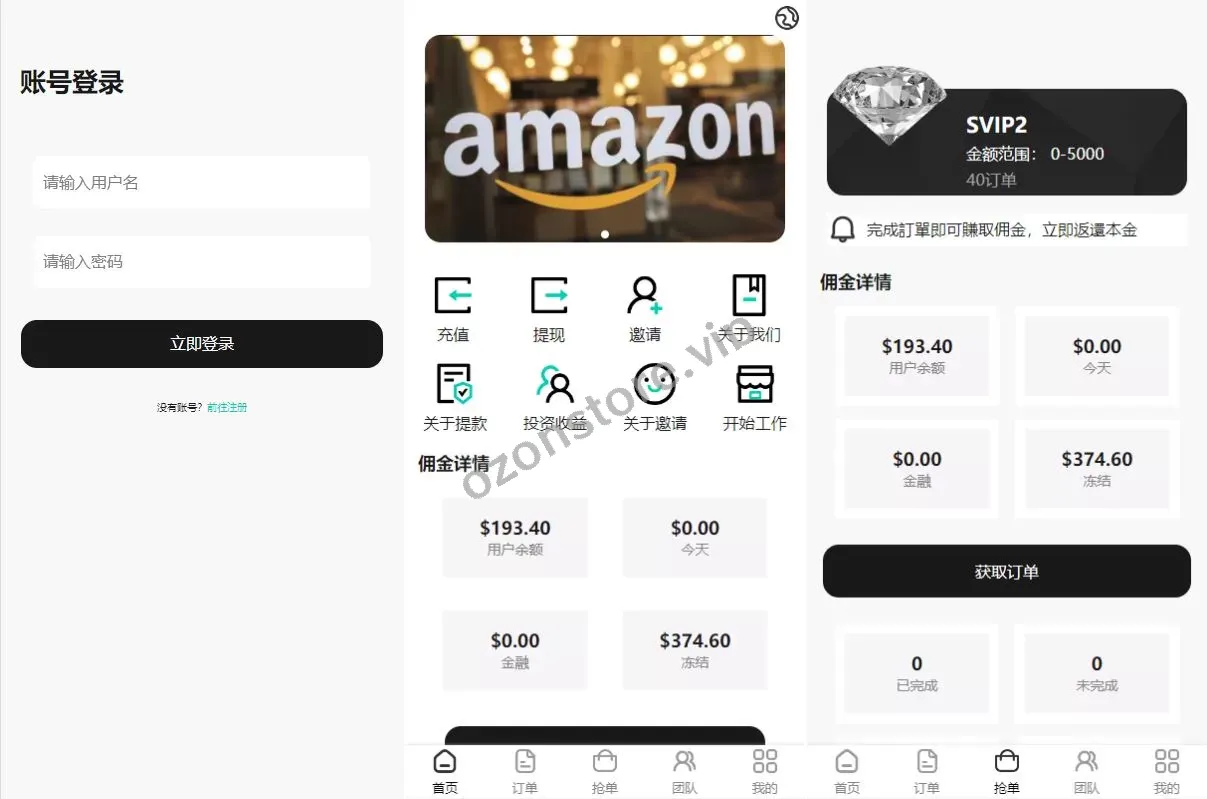Switch to 首页 tab in middle panel

[445, 771]
